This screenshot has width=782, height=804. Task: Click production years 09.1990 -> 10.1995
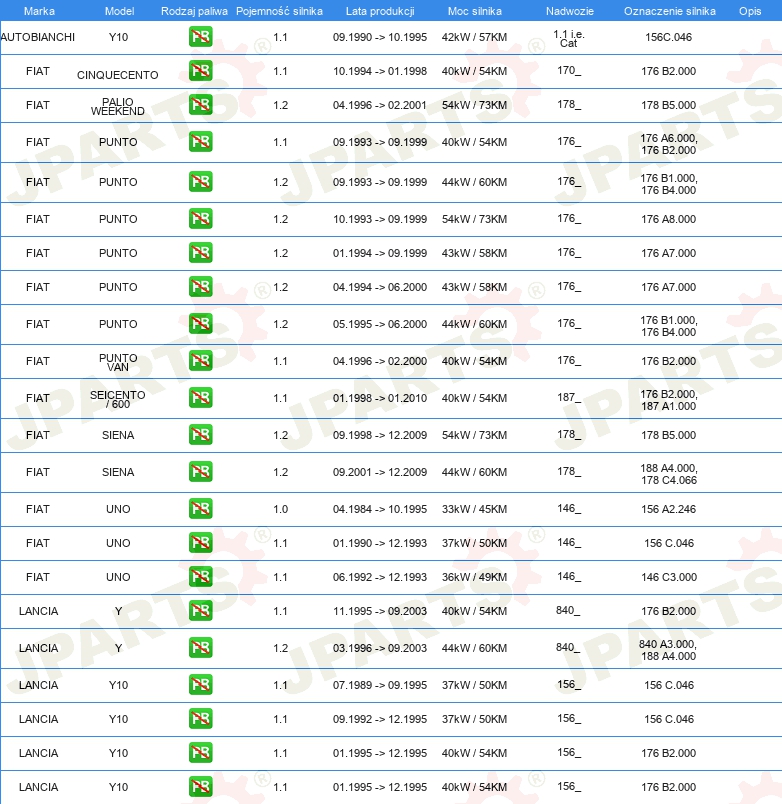[x=380, y=37]
